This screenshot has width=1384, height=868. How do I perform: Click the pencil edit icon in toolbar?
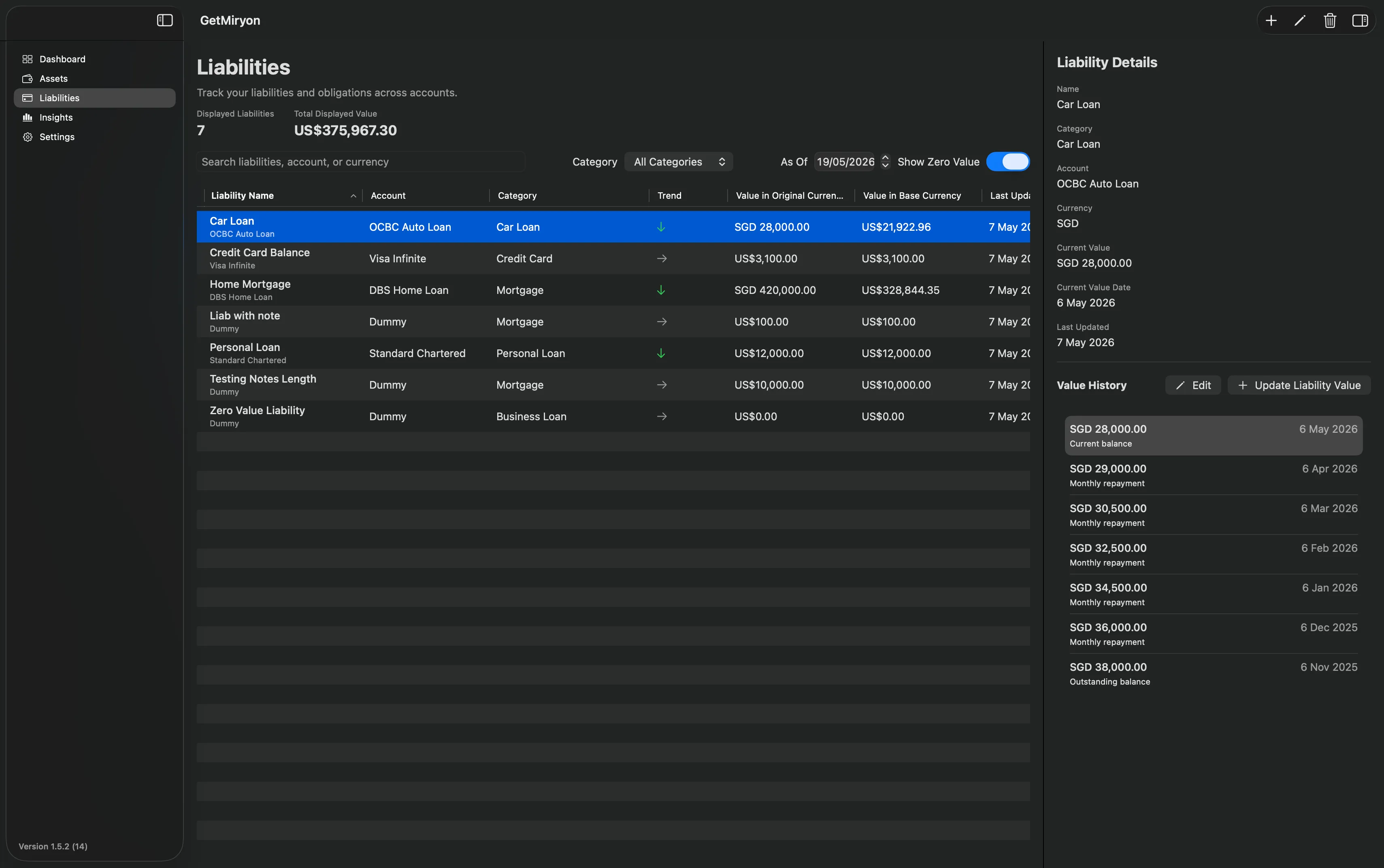click(1300, 21)
